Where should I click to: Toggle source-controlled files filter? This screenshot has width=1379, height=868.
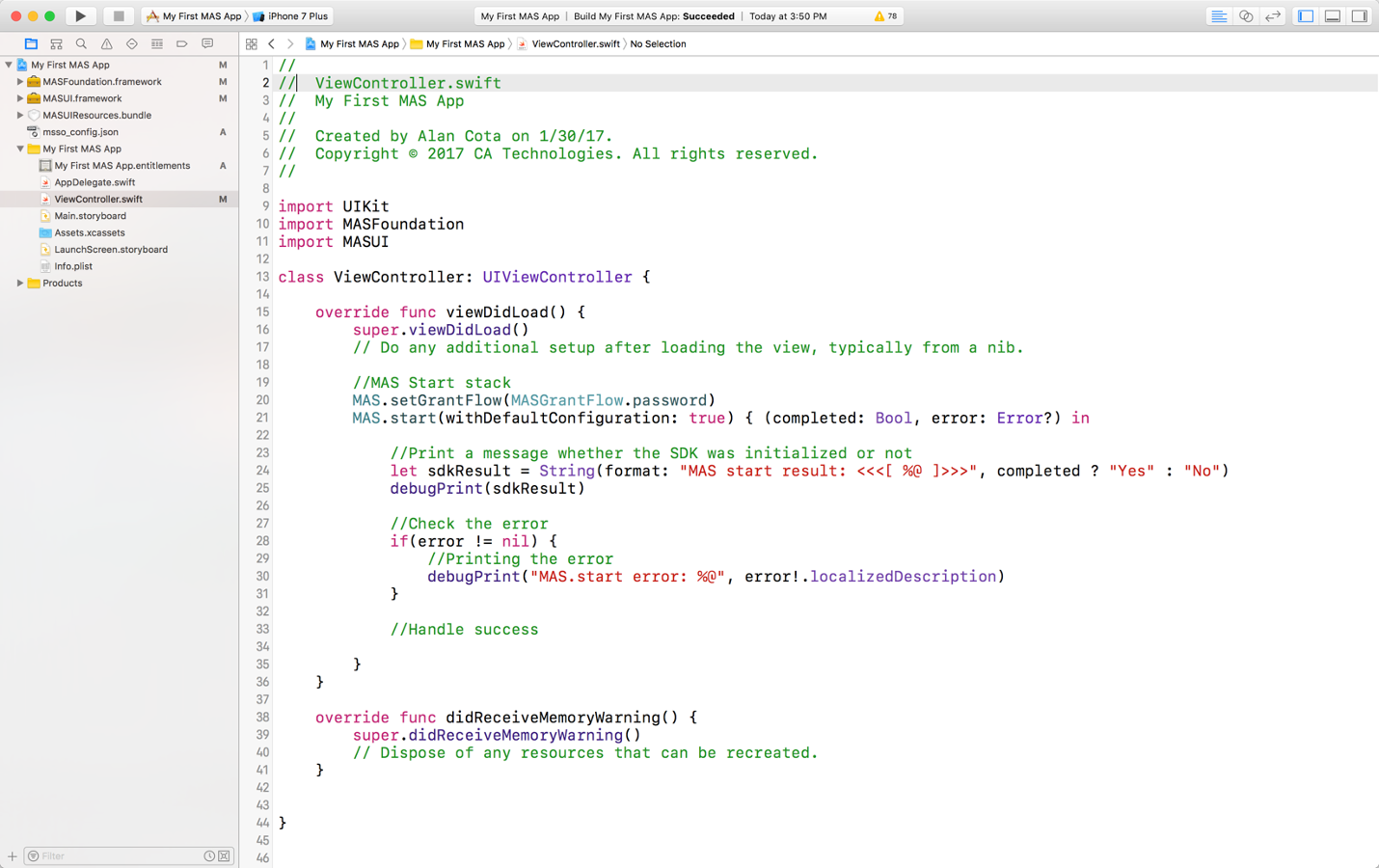225,856
